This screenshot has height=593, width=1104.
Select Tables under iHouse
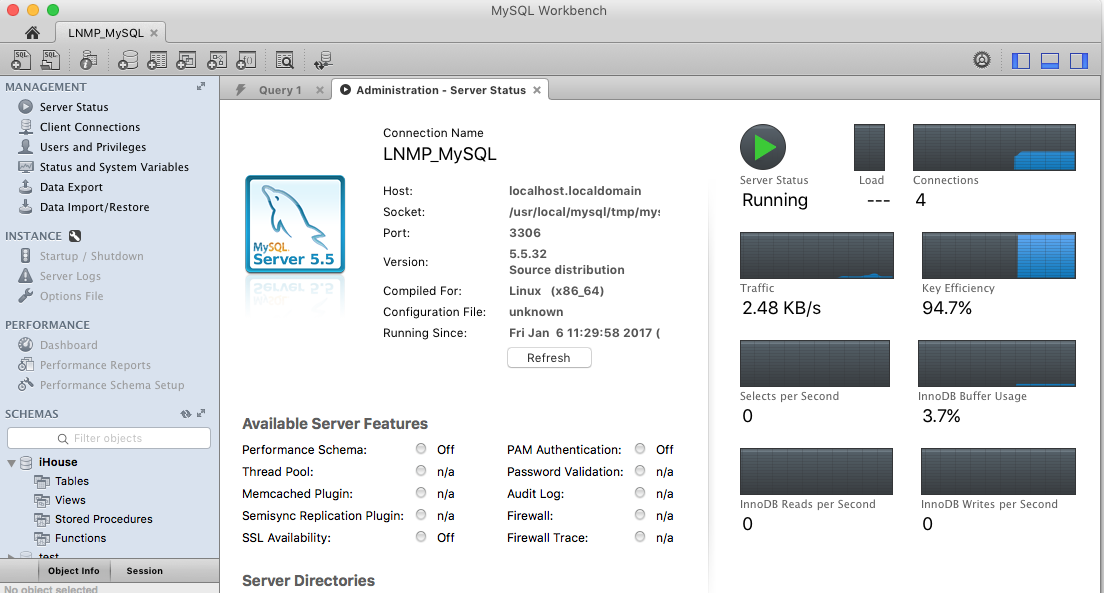[x=72, y=481]
